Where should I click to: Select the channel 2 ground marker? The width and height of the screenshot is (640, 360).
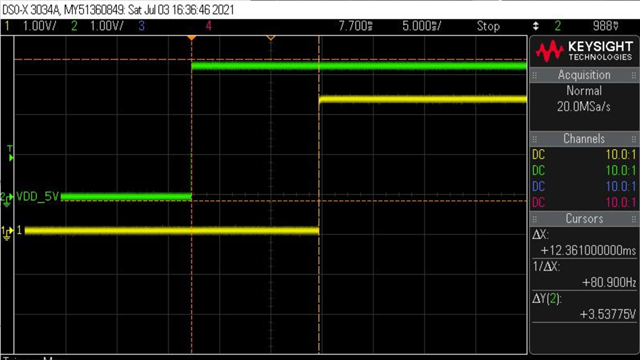7,199
